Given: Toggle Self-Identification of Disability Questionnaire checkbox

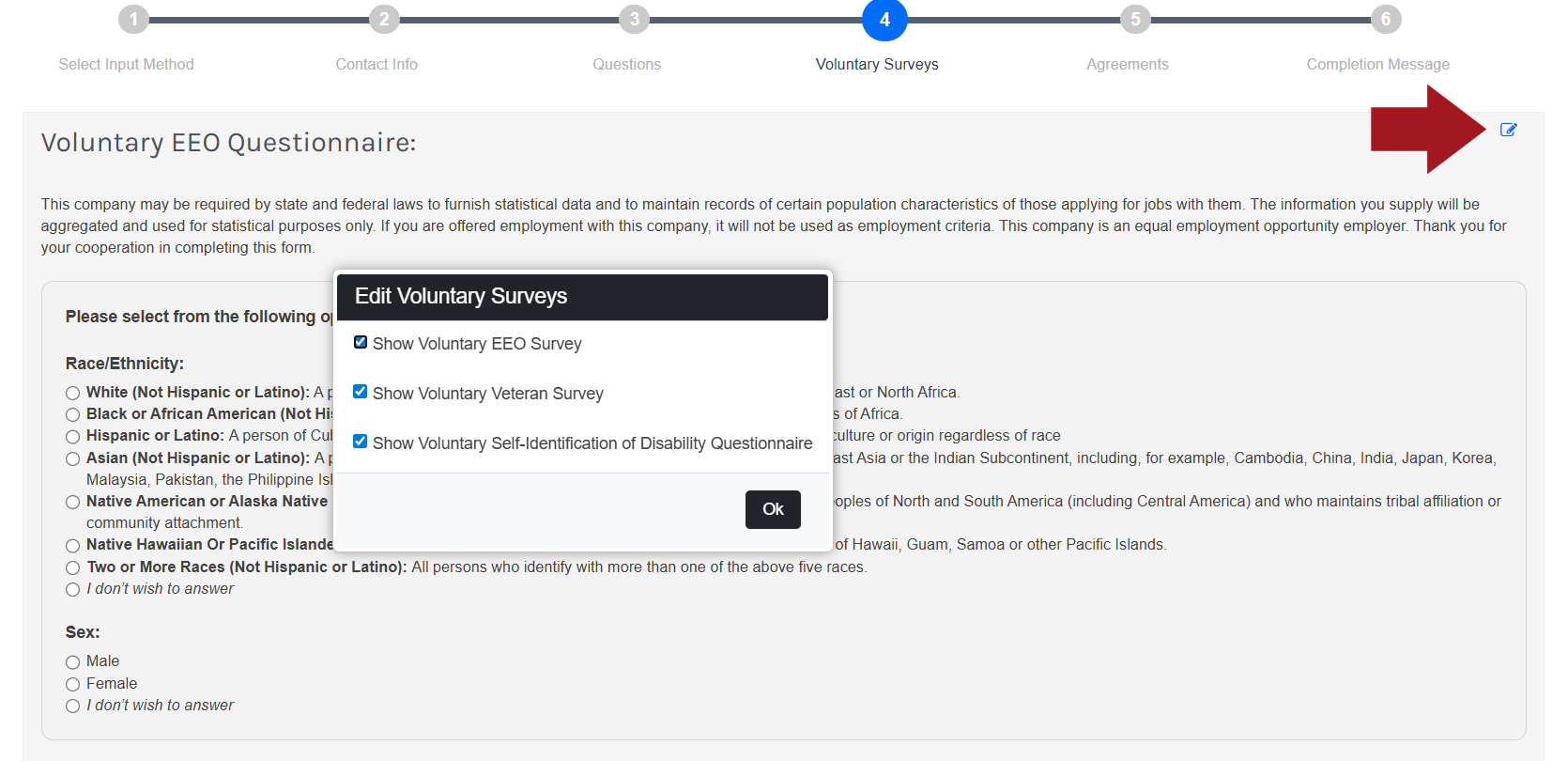Looking at the screenshot, I should pyautogui.click(x=361, y=442).
